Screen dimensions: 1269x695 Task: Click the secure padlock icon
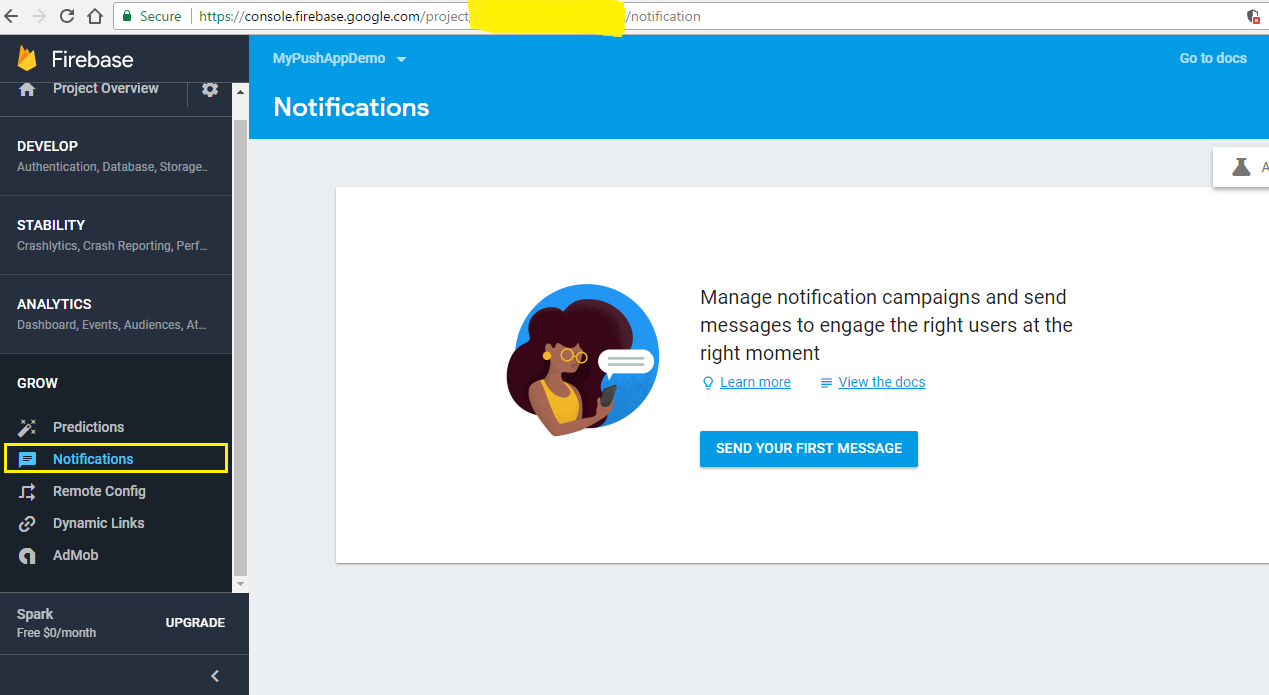127,16
